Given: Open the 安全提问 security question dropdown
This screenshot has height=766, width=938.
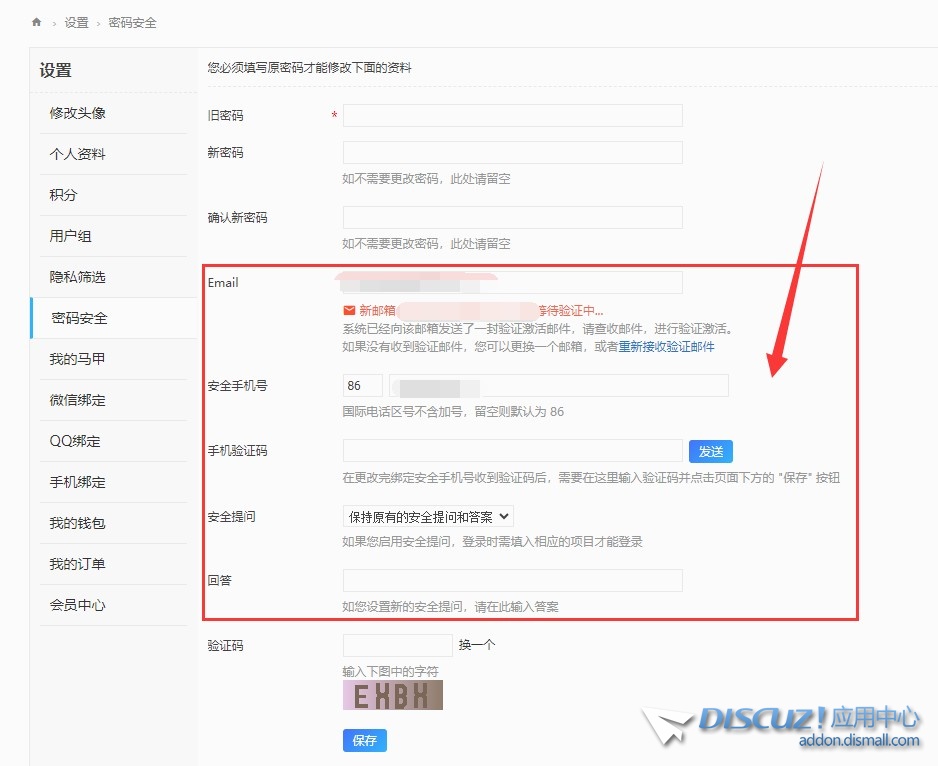Looking at the screenshot, I should tap(428, 517).
